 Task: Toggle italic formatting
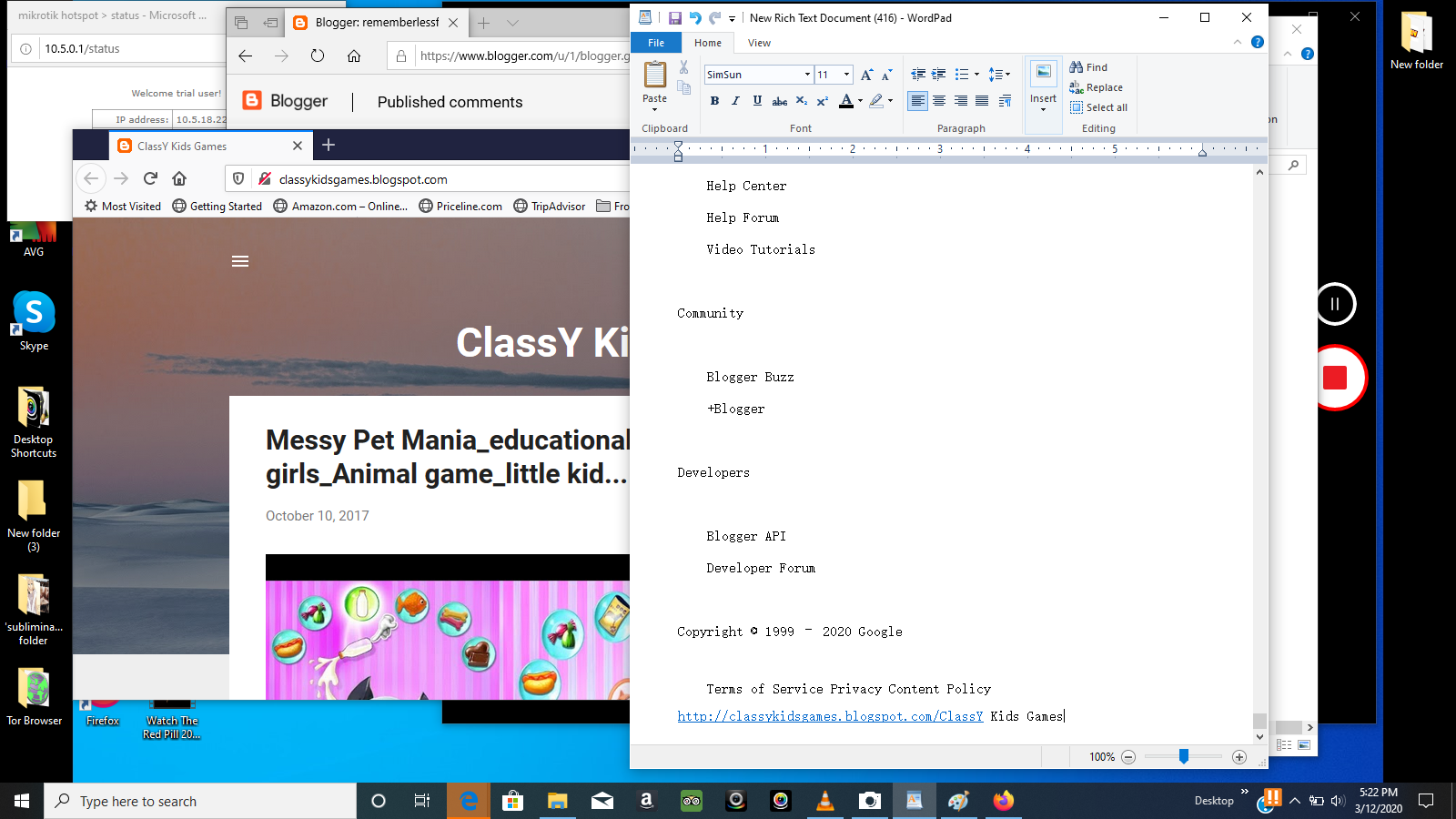(x=735, y=101)
